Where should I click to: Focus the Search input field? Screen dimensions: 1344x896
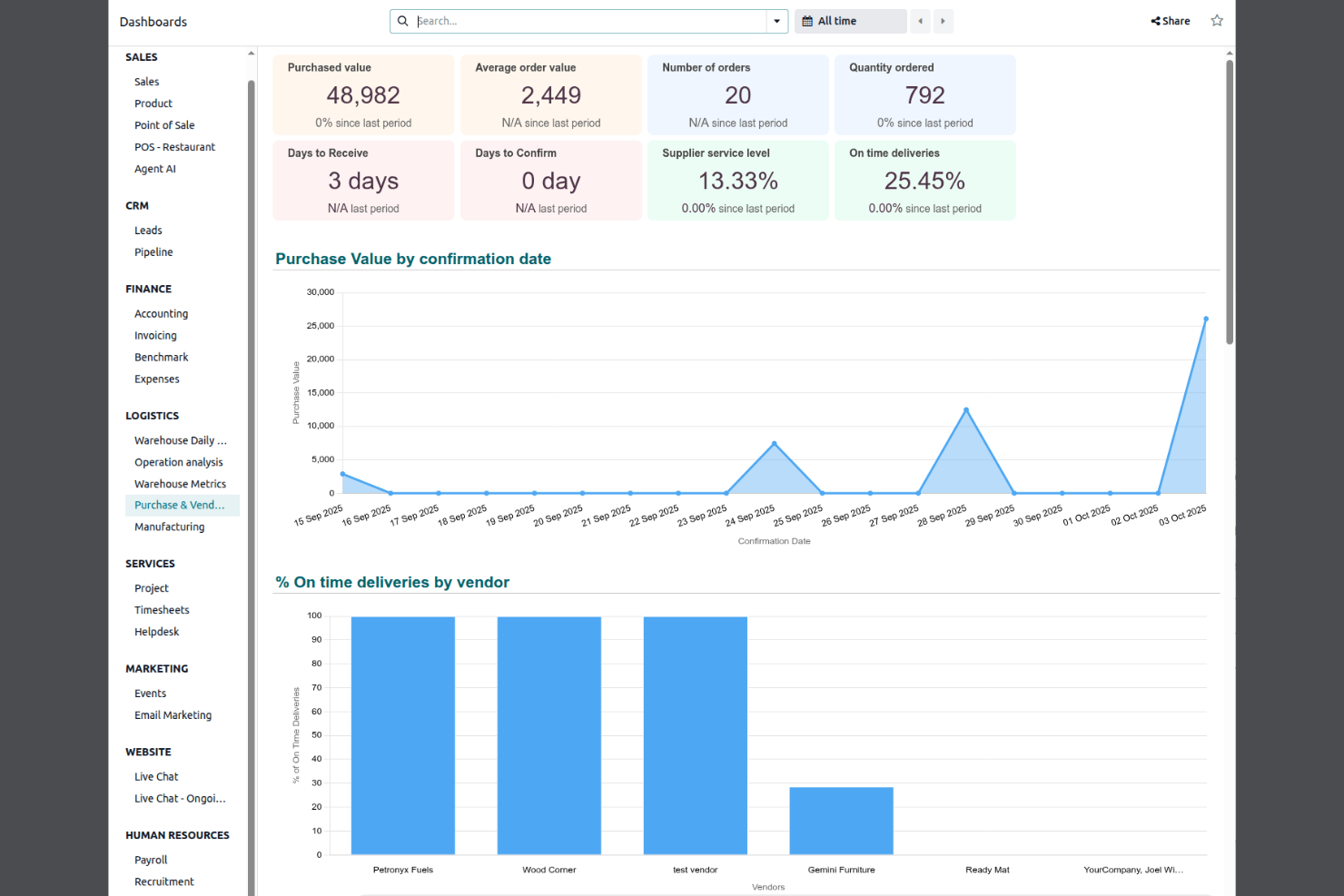[x=590, y=21]
